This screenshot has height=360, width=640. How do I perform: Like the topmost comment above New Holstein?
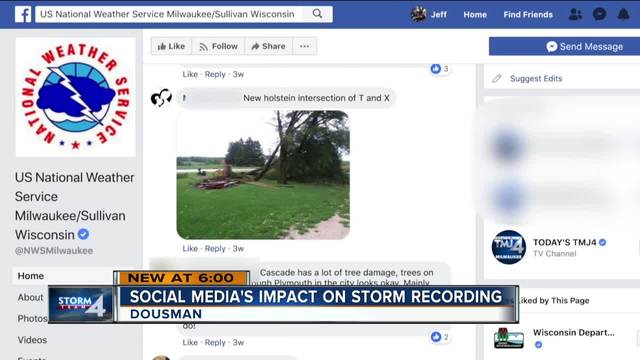[190, 74]
